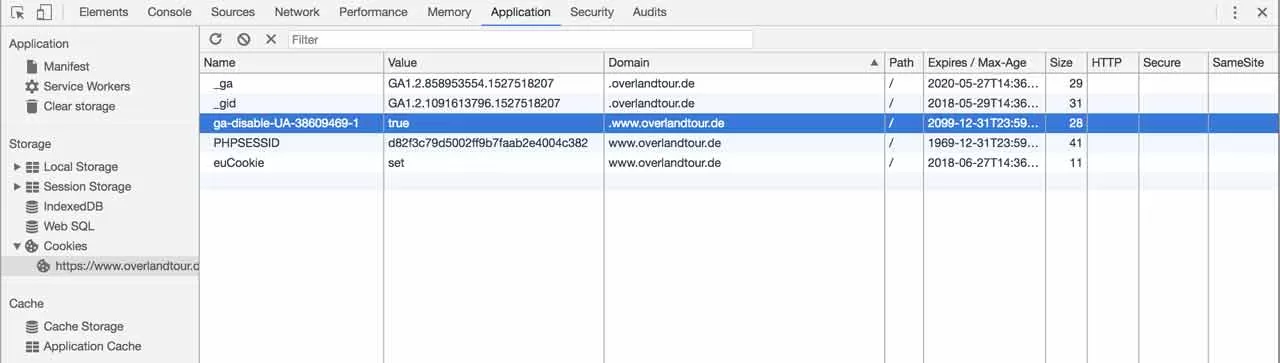1280x363 pixels.
Task: Switch to the Elements tab
Action: [103, 12]
